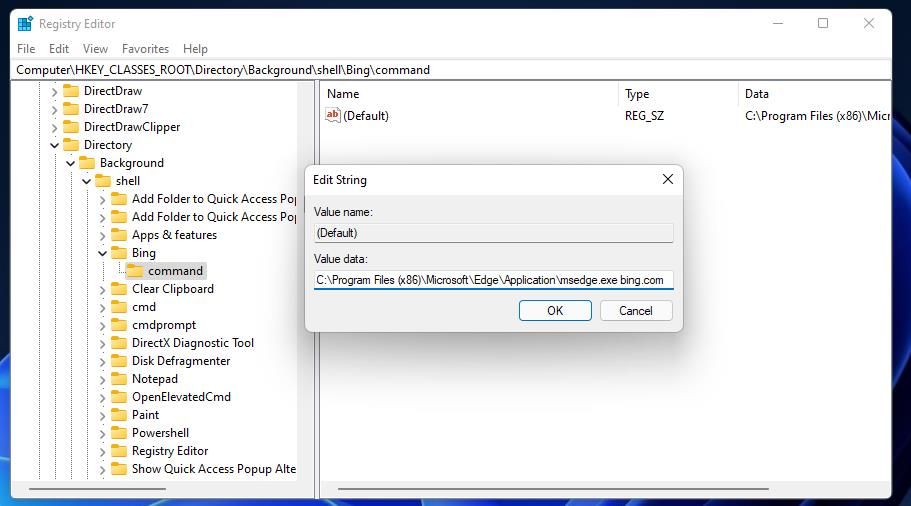
Task: Click the Notepad folder icon
Action: point(119,379)
